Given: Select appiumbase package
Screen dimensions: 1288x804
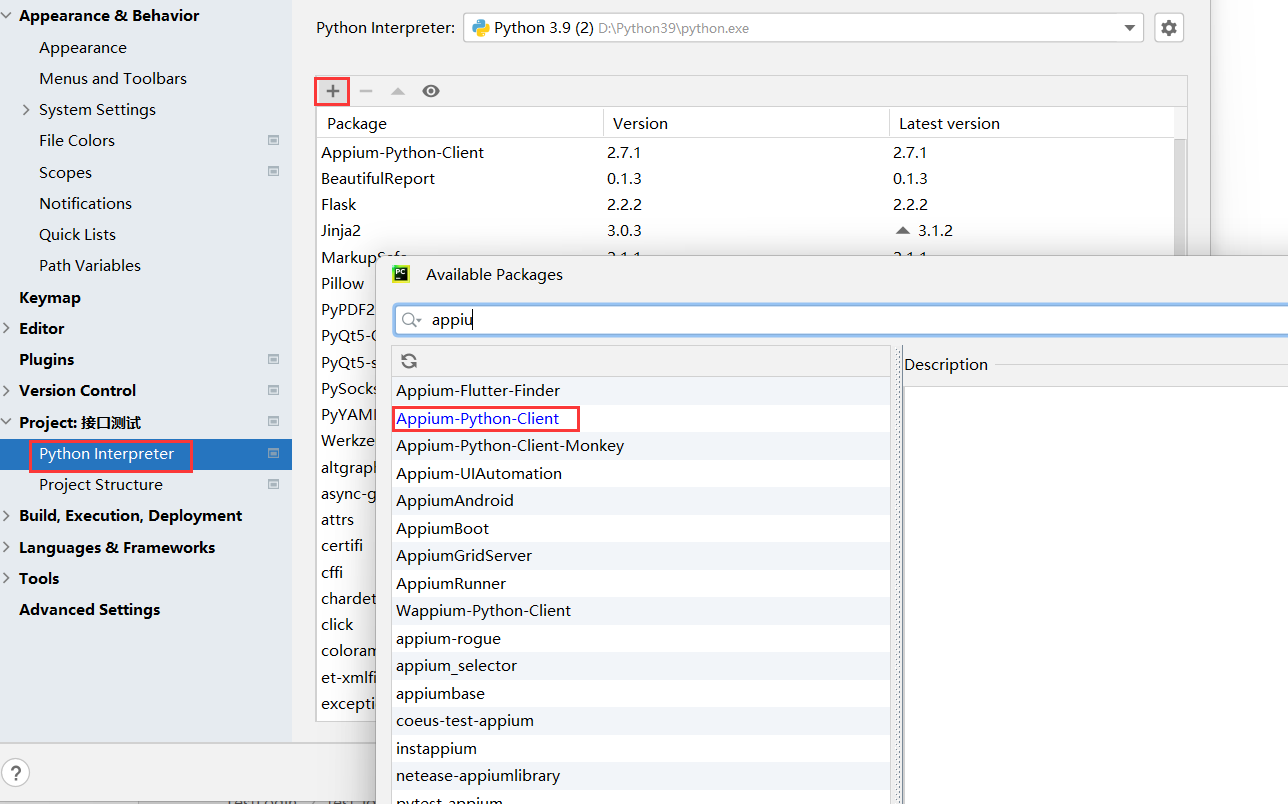Looking at the screenshot, I should 640,693.
